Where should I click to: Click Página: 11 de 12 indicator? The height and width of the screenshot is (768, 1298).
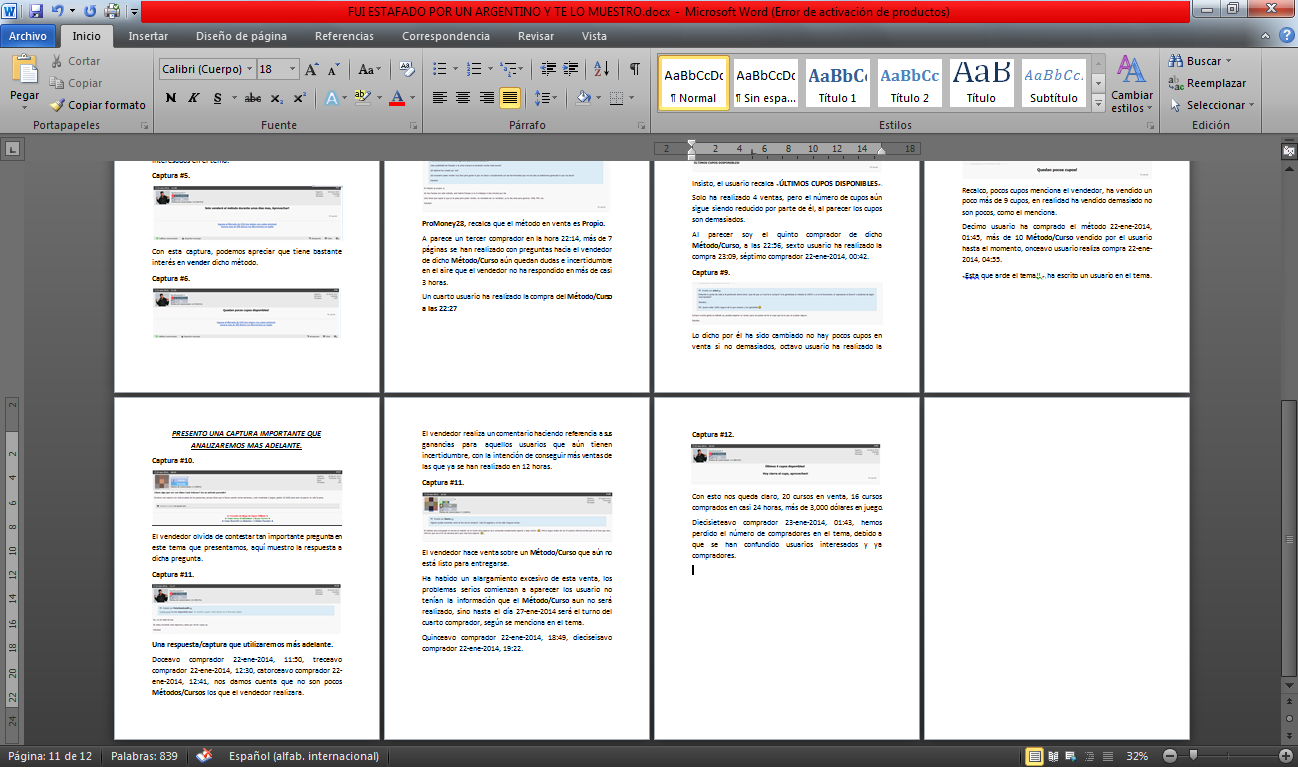50,756
